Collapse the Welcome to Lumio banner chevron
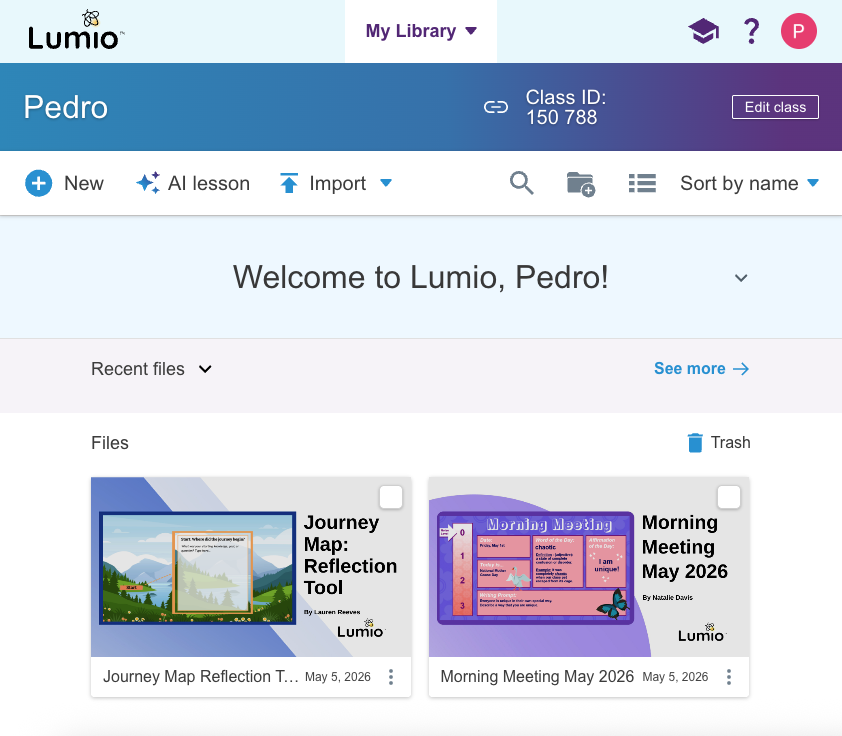Image resolution: width=842 pixels, height=736 pixels. [x=741, y=278]
